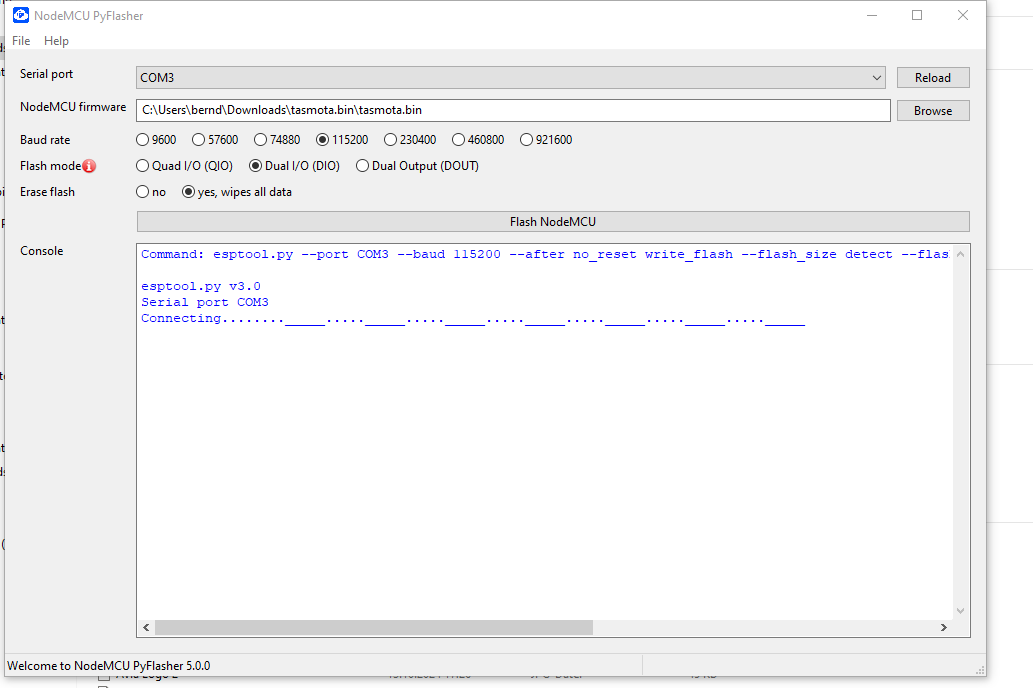Click the console scroll up arrow
This screenshot has width=1033, height=688.
[961, 254]
